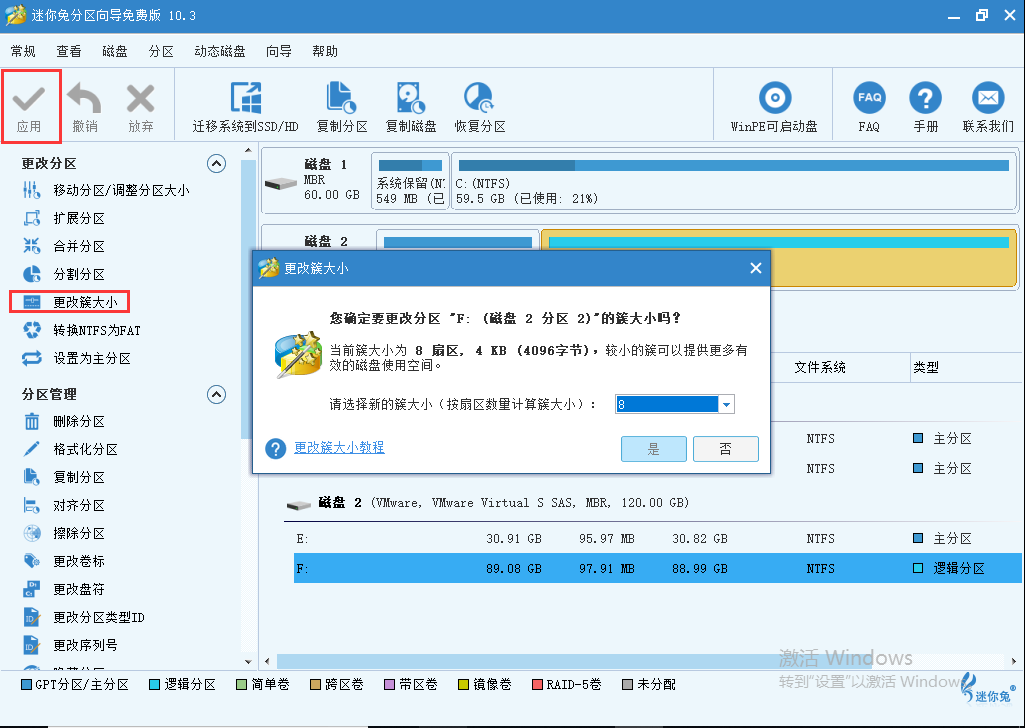Select 扩展分区 in the sidebar
Image resolution: width=1025 pixels, height=728 pixels.
tap(63, 218)
